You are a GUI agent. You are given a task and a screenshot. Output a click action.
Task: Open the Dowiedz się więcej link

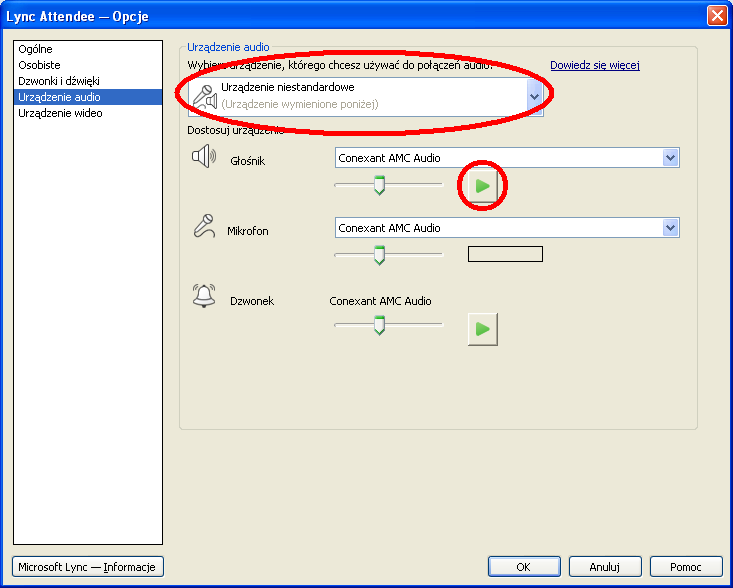(x=595, y=65)
